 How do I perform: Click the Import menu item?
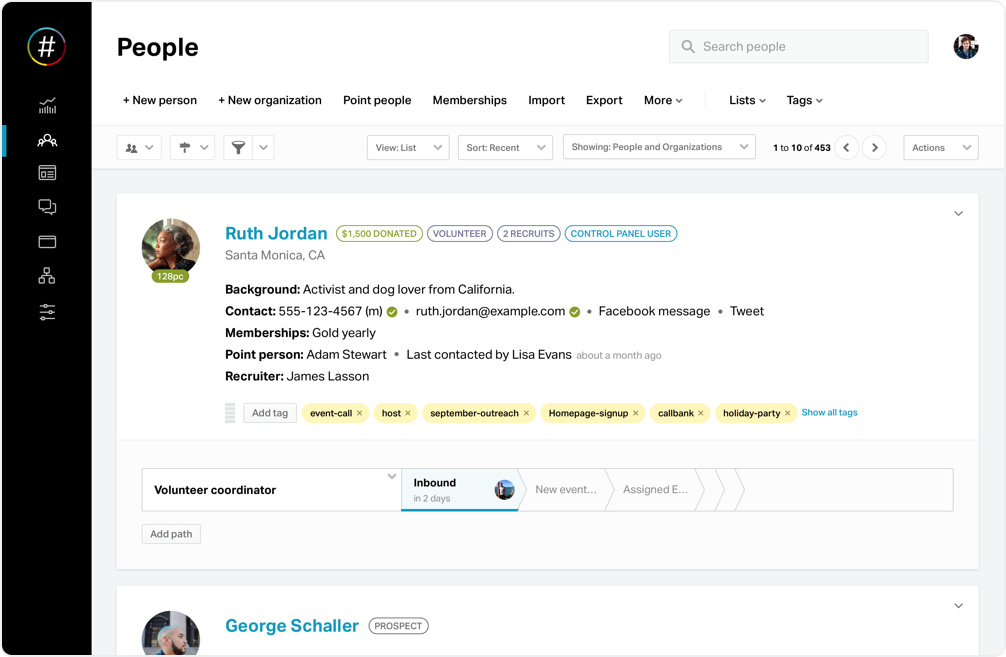click(x=546, y=100)
